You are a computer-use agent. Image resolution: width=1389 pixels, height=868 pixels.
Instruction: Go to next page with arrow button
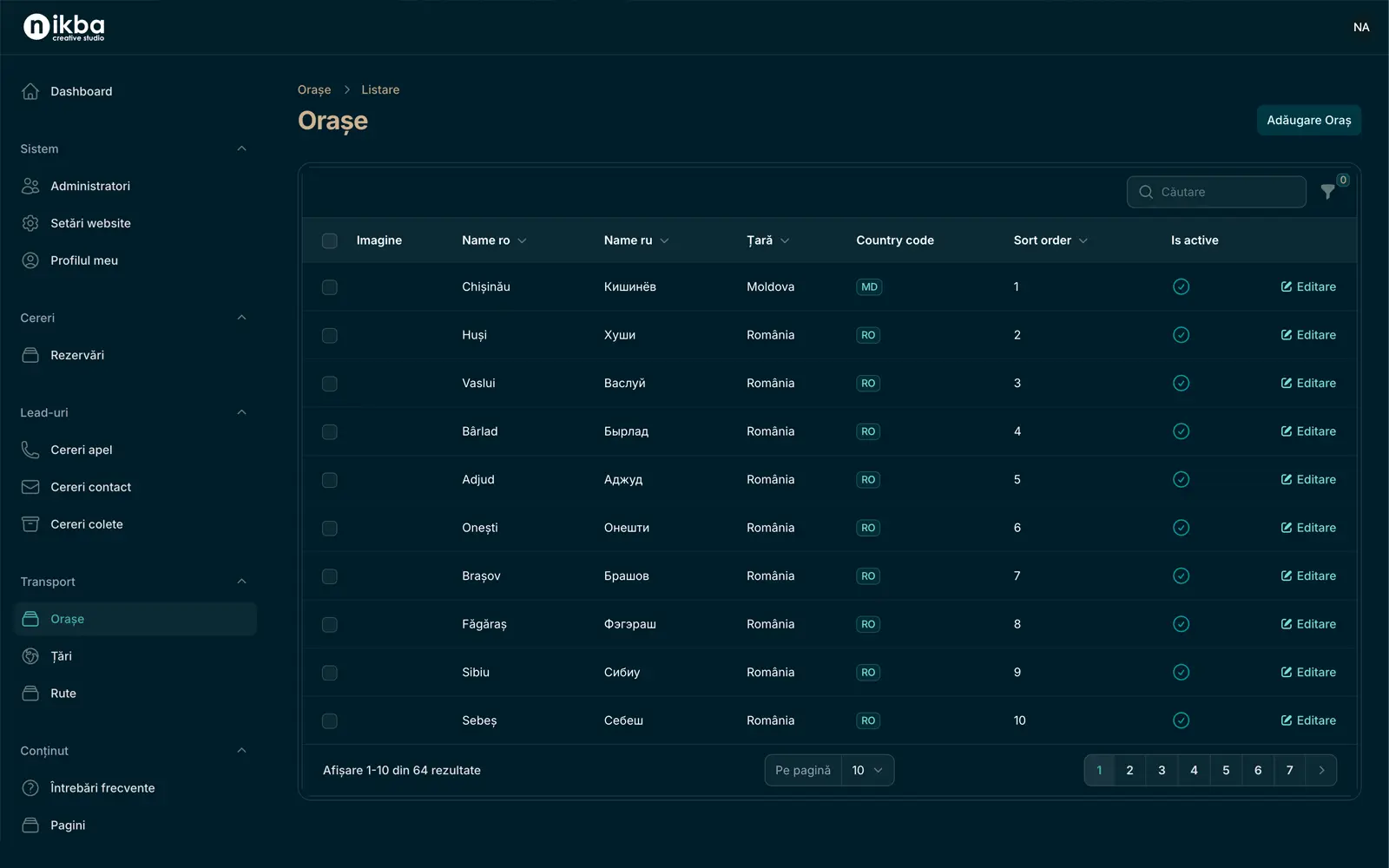1321,770
